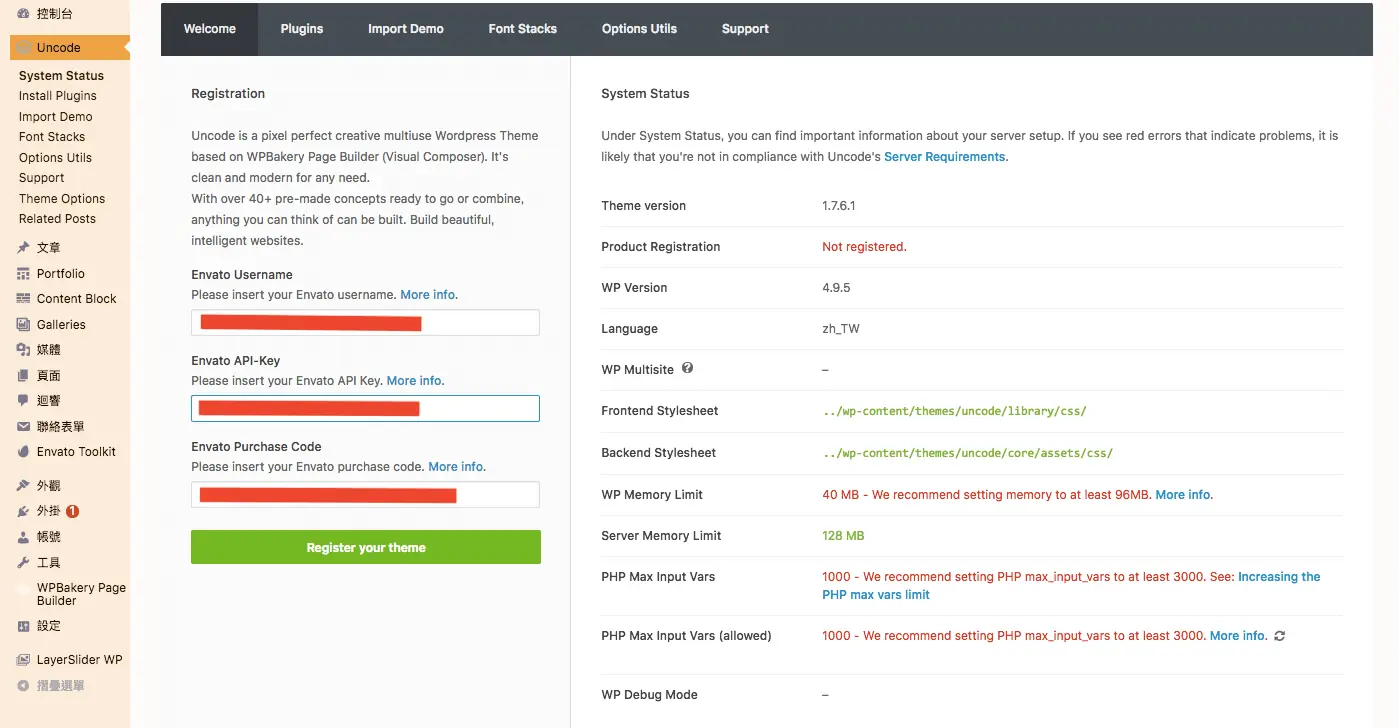Click the Increasing the PHP max vars limit link
This screenshot has width=1399, height=728.
tap(1071, 586)
